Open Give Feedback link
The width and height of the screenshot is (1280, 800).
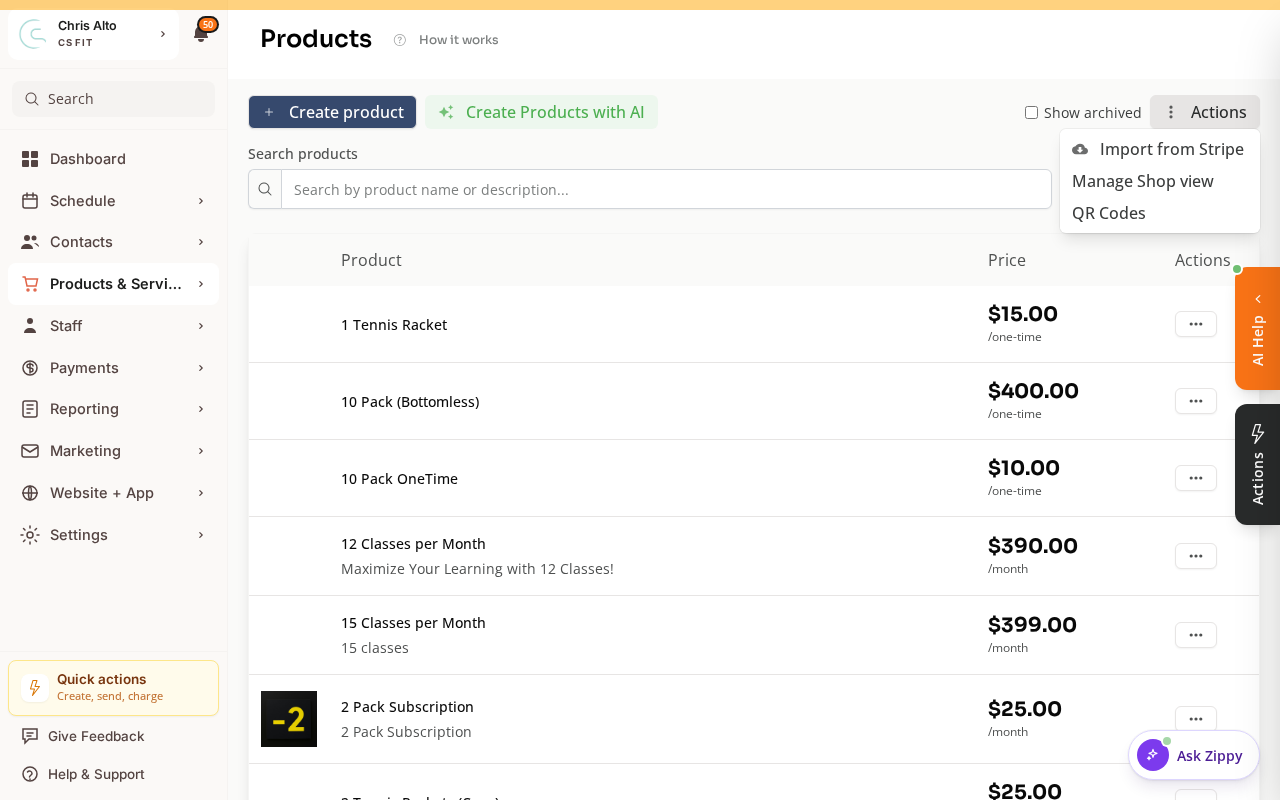(96, 736)
